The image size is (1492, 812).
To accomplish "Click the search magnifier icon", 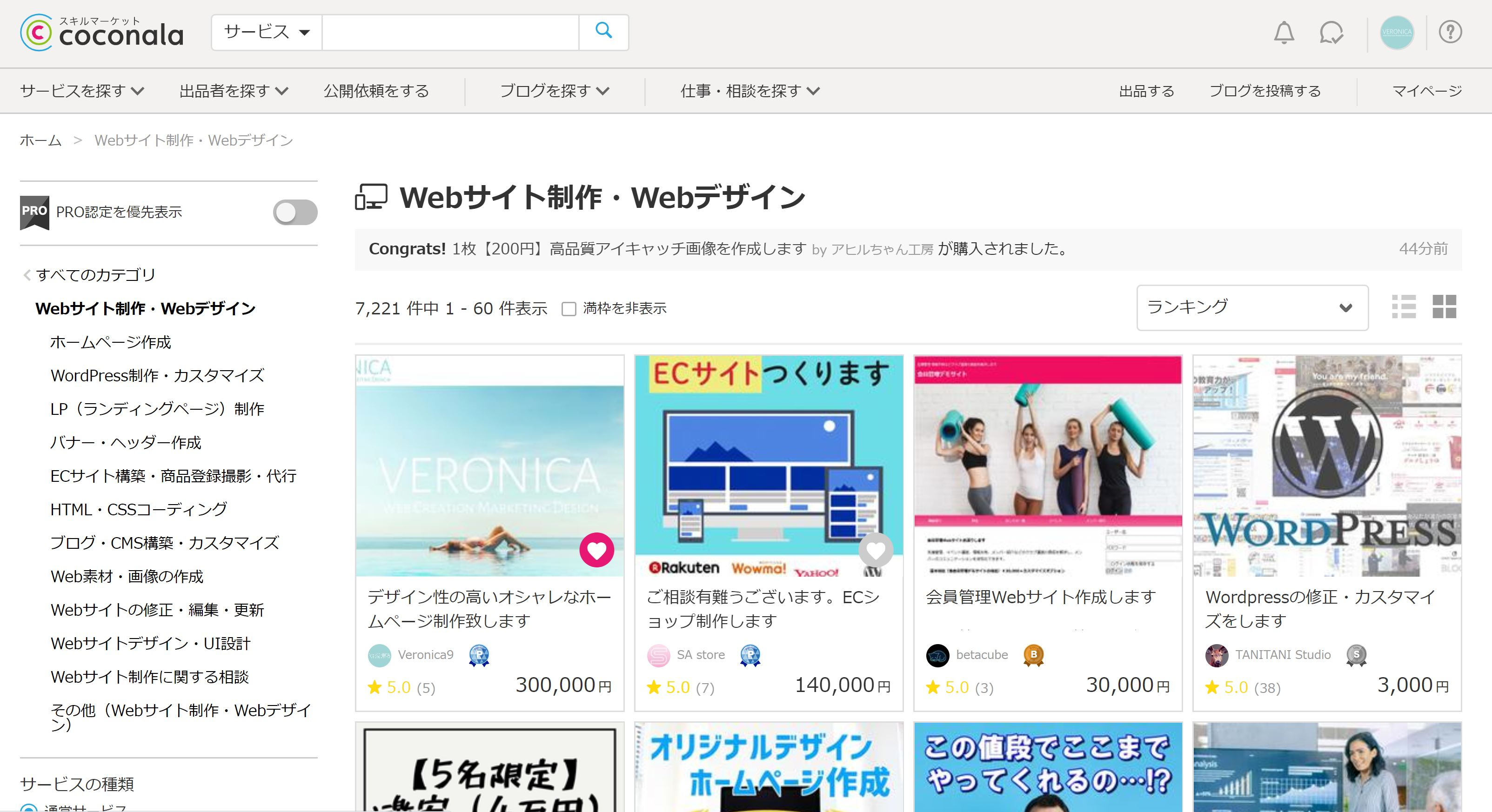I will [604, 32].
